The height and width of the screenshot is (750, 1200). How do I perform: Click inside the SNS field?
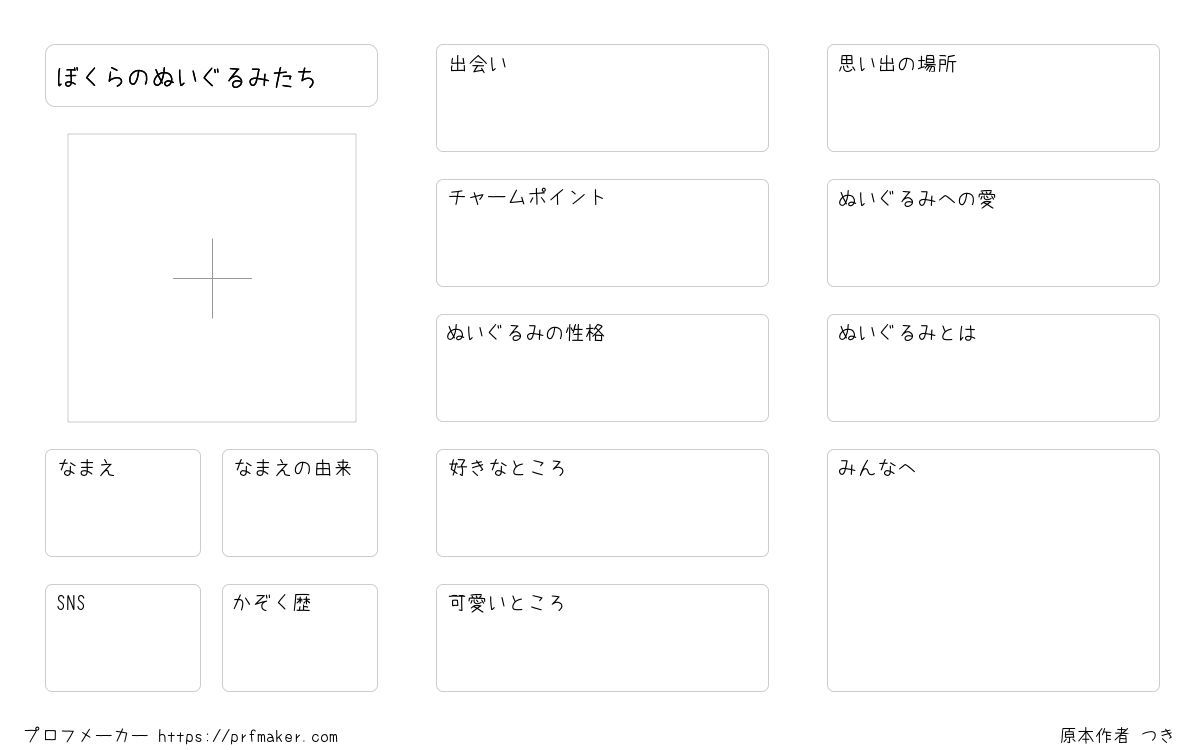click(123, 638)
